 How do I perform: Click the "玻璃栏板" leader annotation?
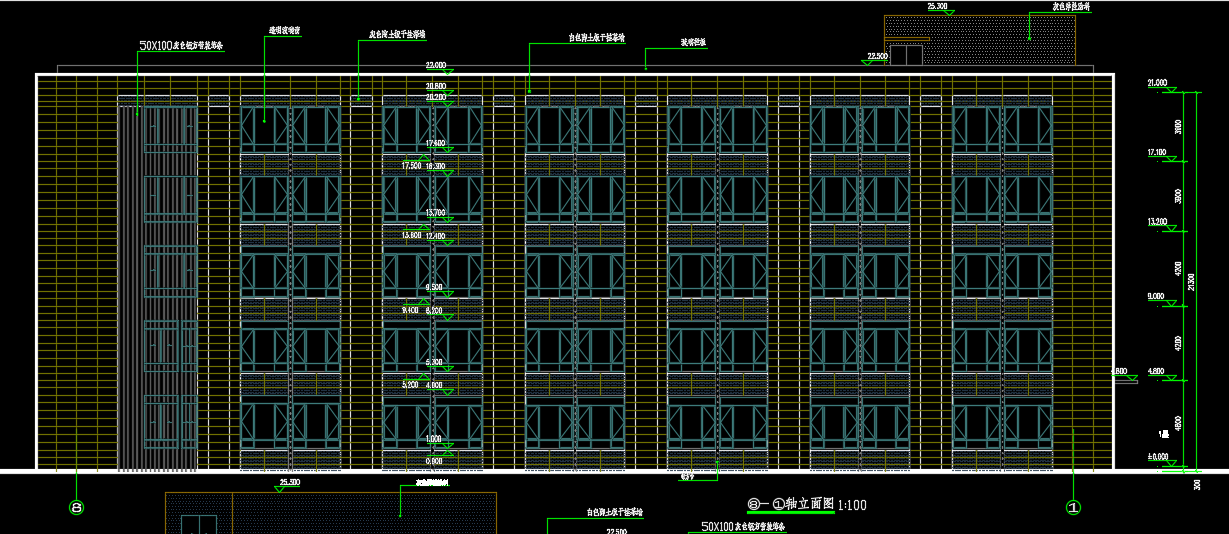click(x=693, y=43)
